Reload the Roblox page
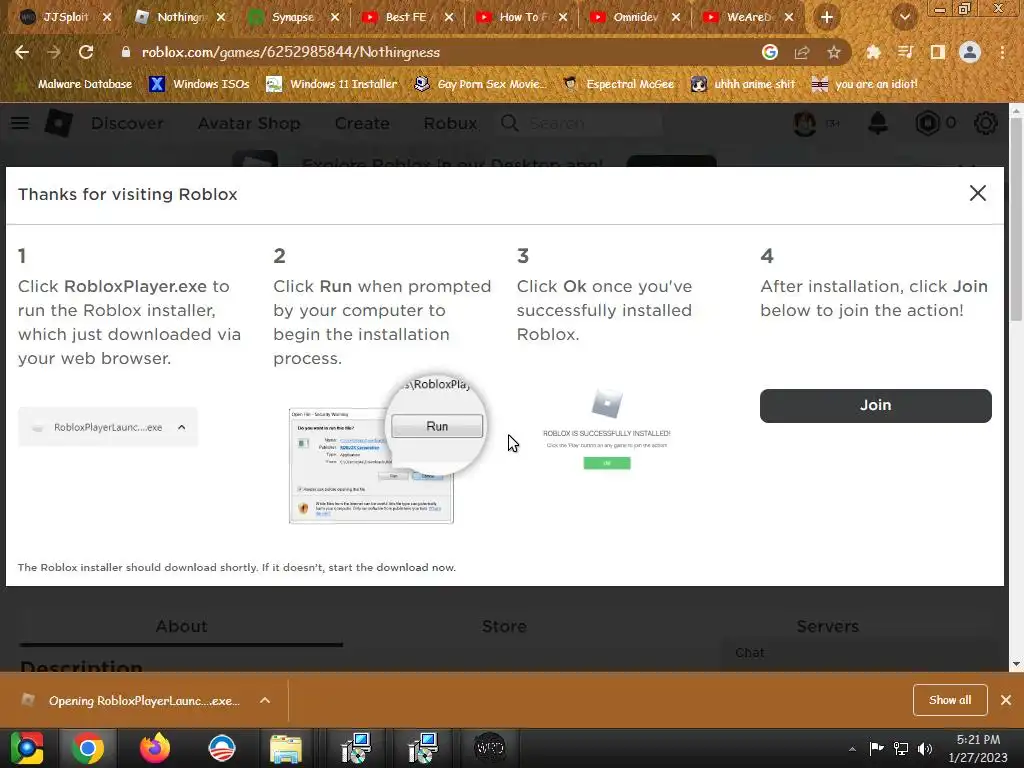 click(86, 52)
